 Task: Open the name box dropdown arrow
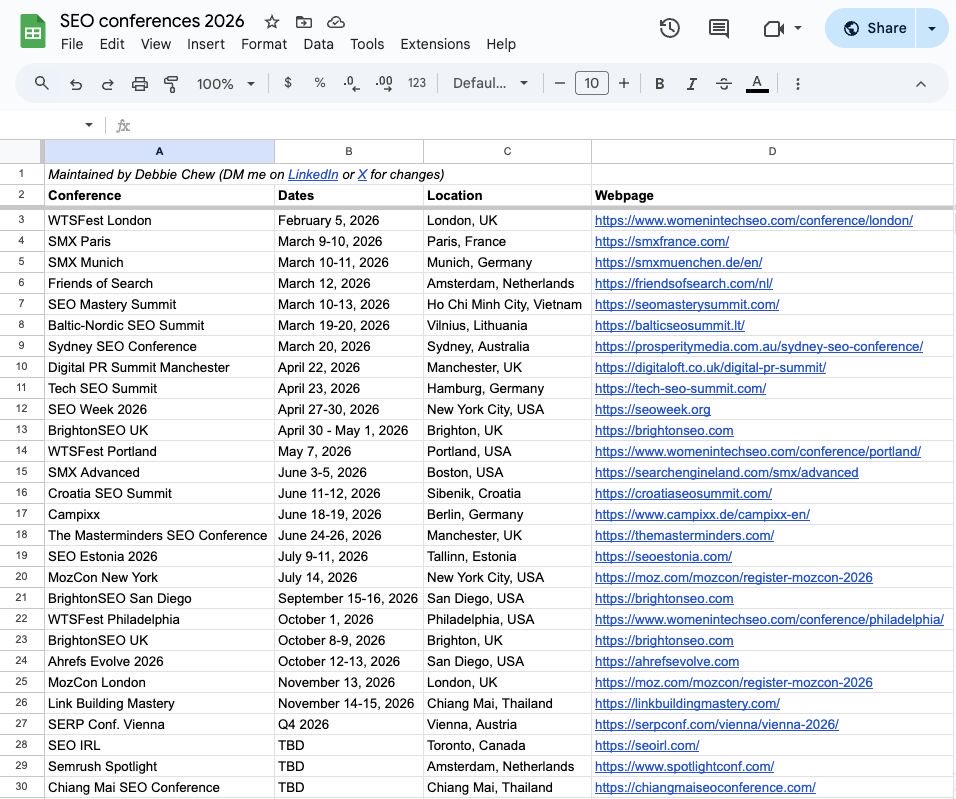(x=89, y=125)
